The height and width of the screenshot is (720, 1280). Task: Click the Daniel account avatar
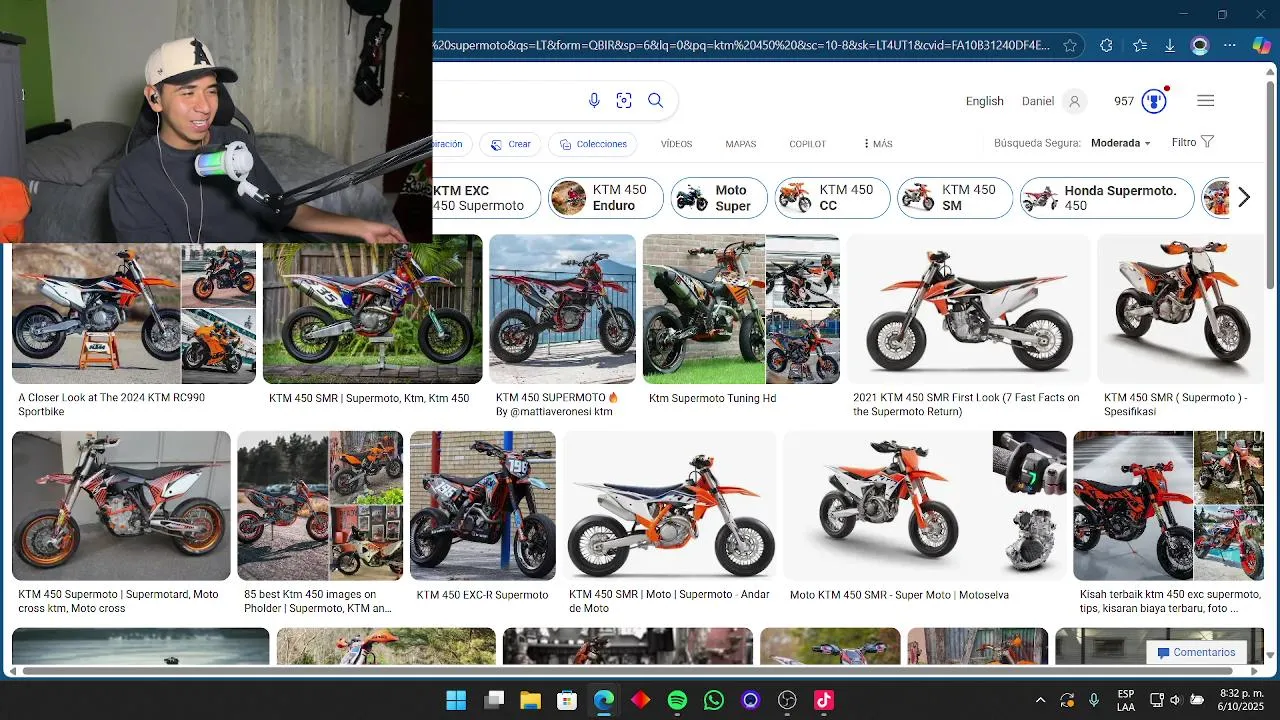coord(1075,101)
